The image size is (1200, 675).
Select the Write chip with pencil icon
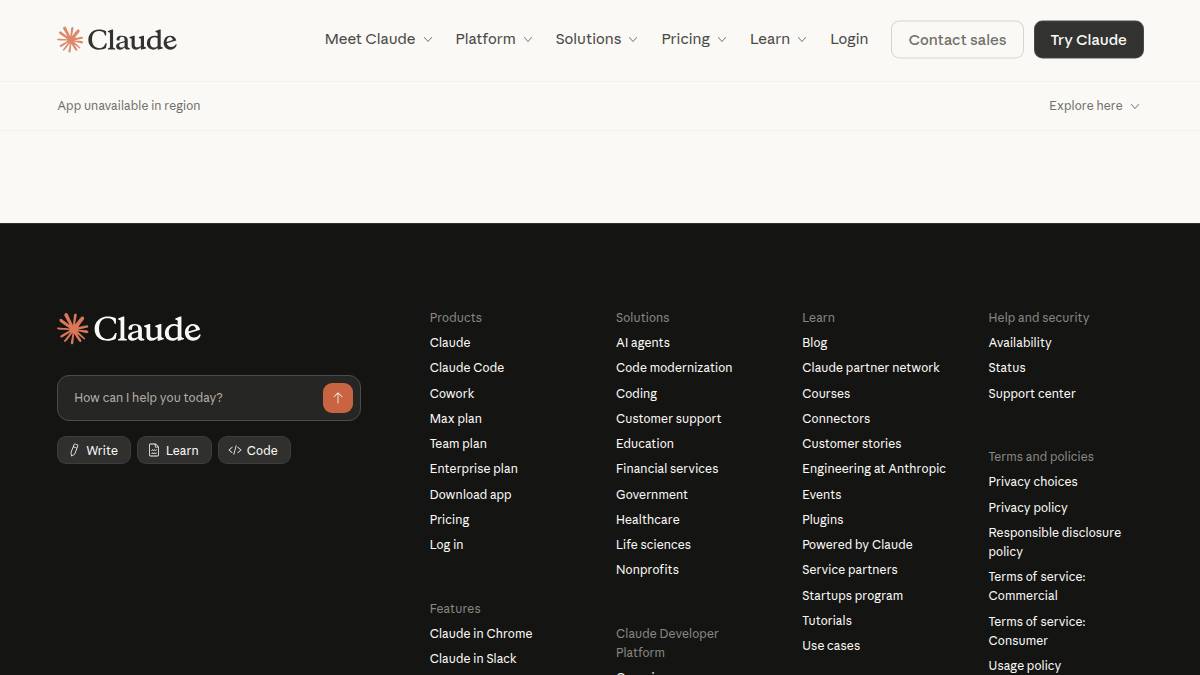click(93, 450)
